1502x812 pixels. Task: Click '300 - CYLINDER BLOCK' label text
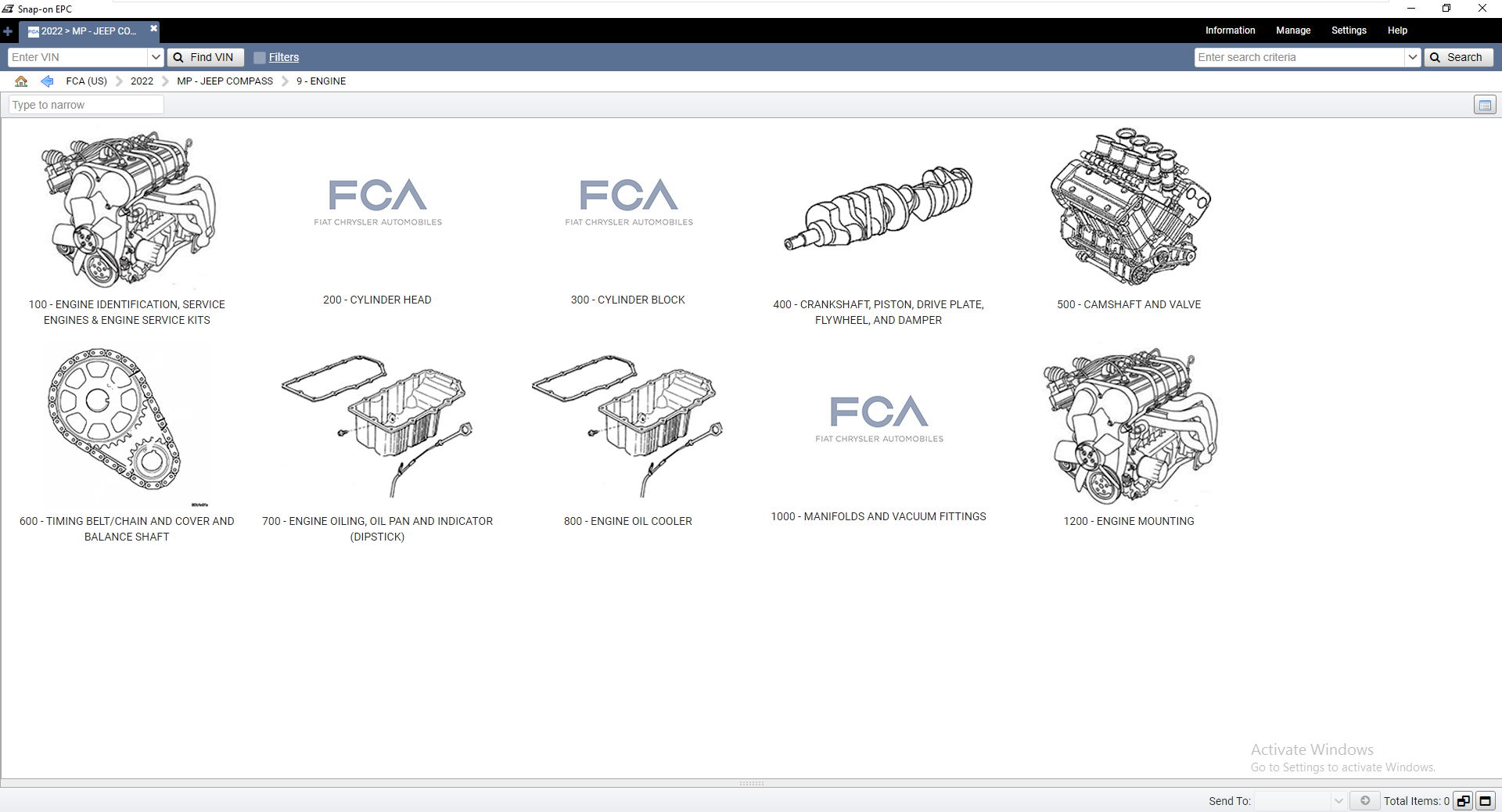coord(628,300)
